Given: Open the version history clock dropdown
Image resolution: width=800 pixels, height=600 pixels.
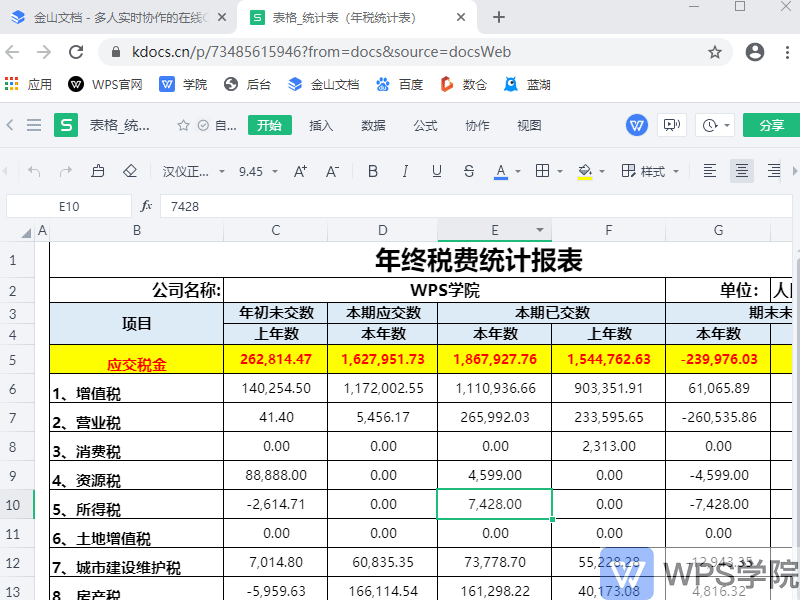Looking at the screenshot, I should pos(715,126).
